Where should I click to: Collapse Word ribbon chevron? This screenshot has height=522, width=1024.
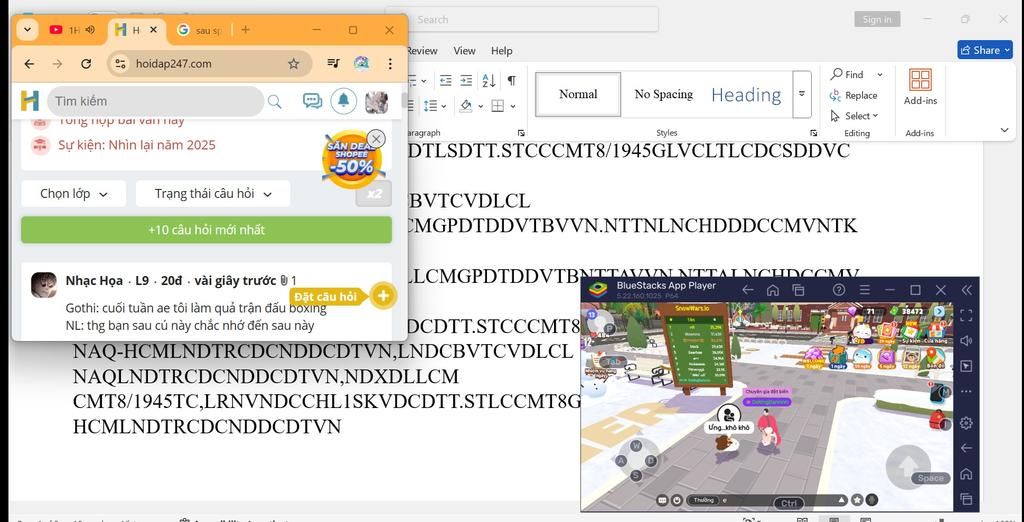(1004, 131)
